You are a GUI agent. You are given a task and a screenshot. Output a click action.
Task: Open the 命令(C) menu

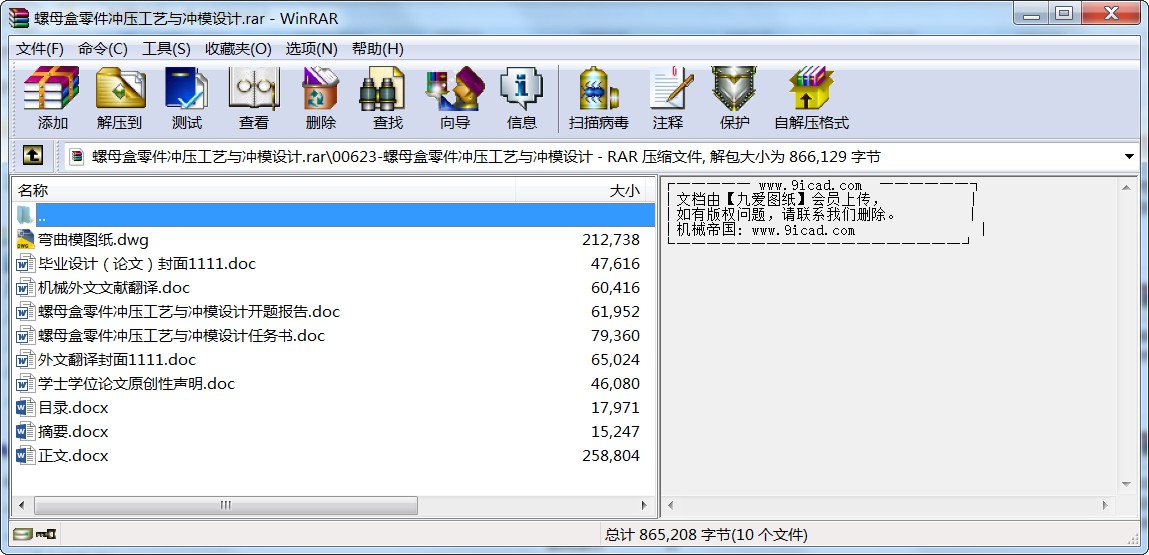(103, 48)
